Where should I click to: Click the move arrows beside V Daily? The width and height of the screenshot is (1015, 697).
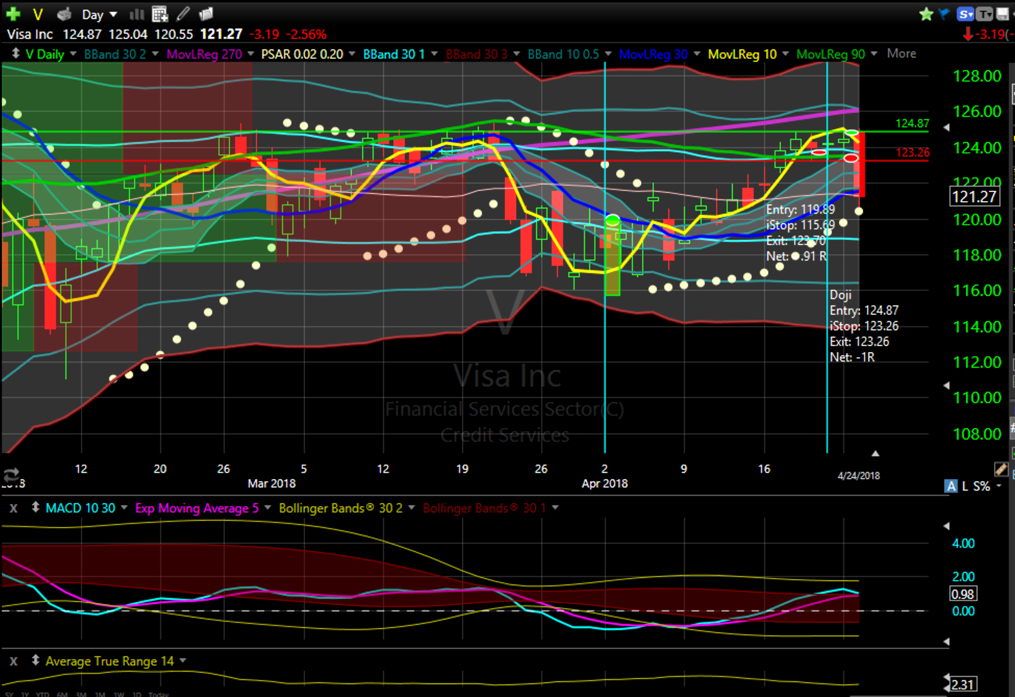point(15,54)
